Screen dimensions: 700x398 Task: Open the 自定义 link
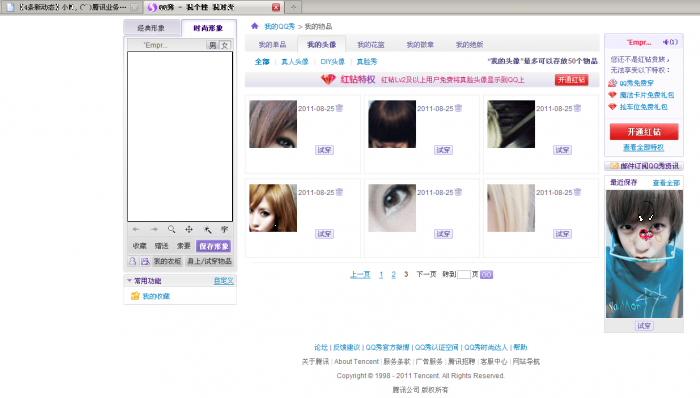(x=224, y=281)
